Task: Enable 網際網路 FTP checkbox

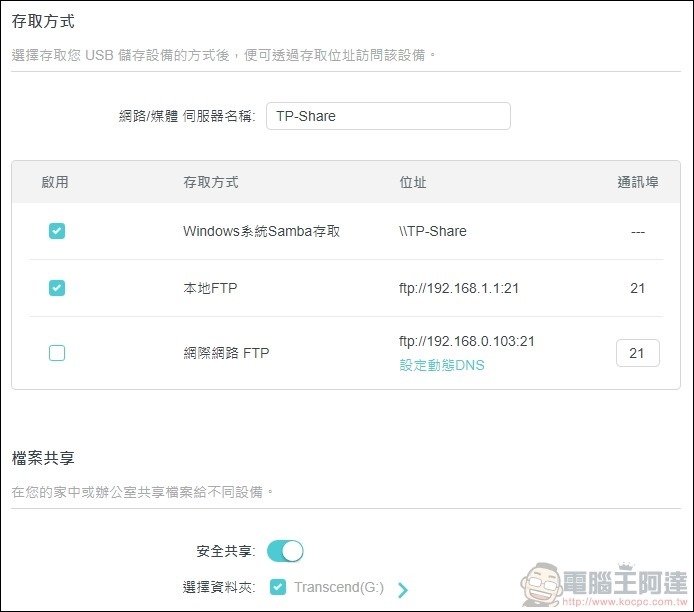Action: coord(57,353)
